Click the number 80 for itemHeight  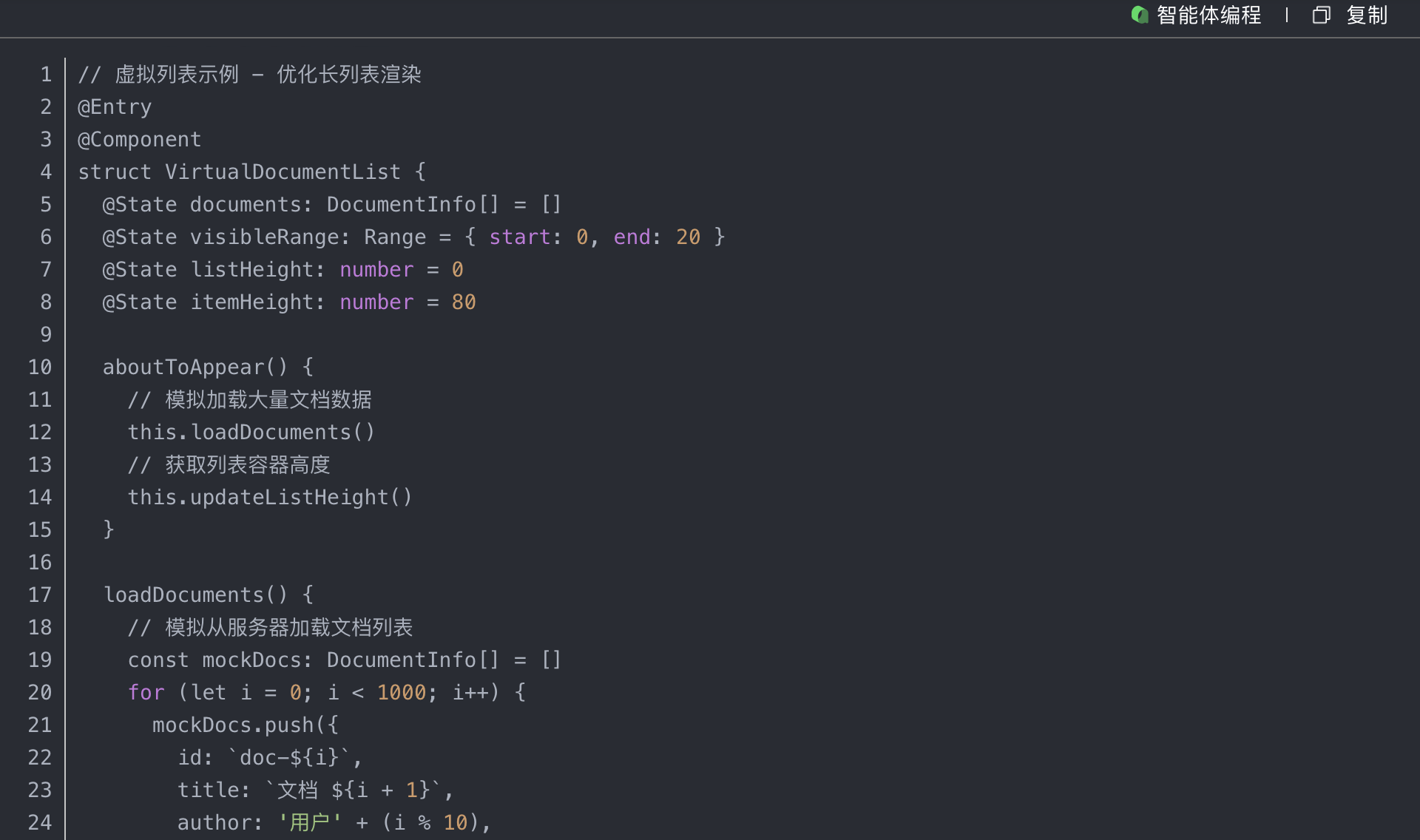pos(464,302)
